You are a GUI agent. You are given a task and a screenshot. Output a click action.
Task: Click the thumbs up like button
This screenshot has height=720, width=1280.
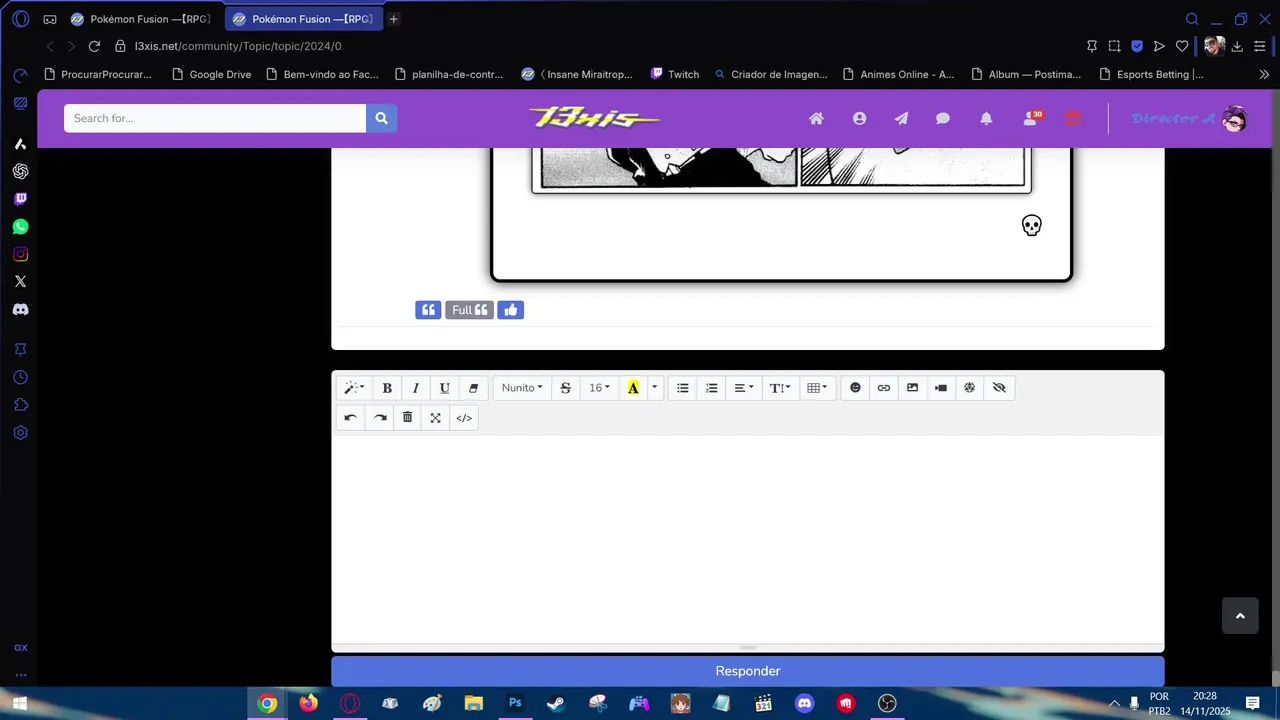[511, 310]
